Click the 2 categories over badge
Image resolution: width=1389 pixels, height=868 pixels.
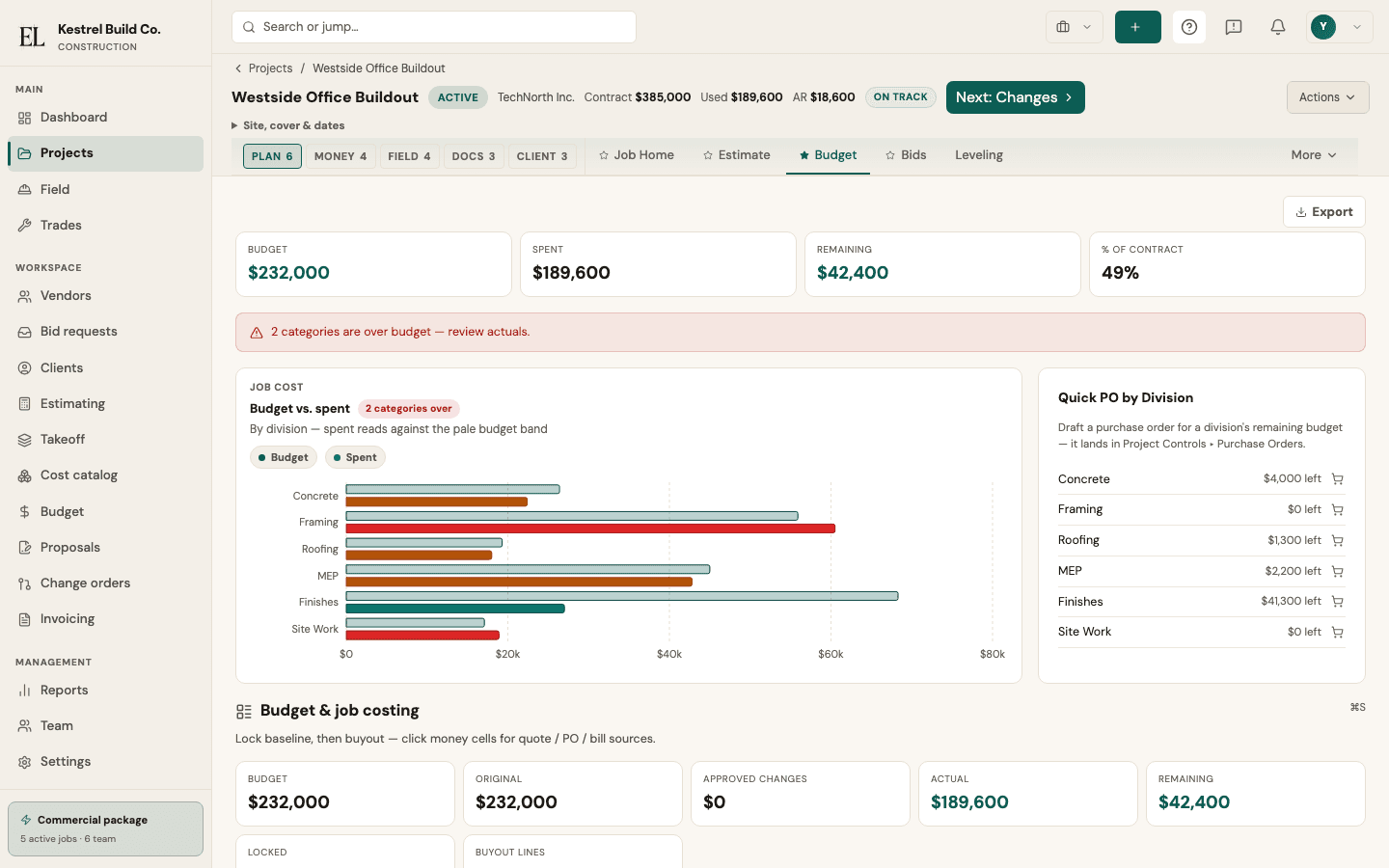coord(408,409)
